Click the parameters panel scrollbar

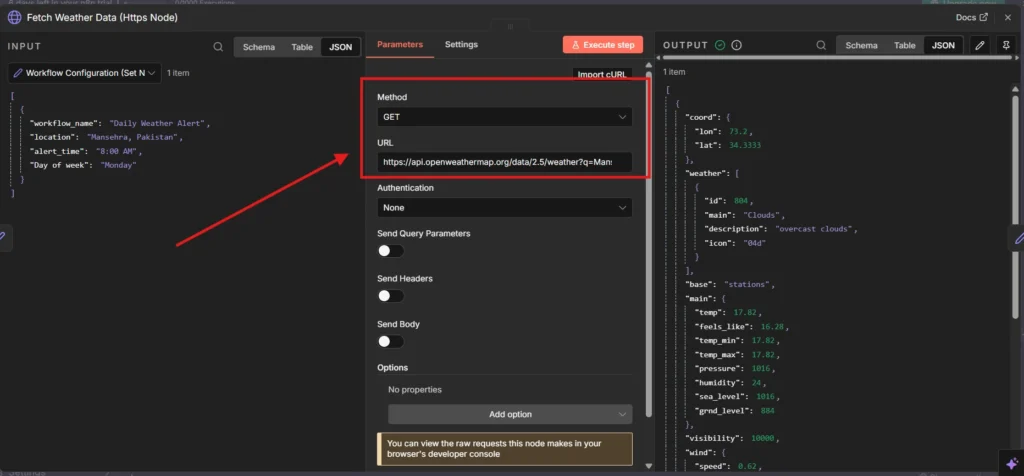648,242
